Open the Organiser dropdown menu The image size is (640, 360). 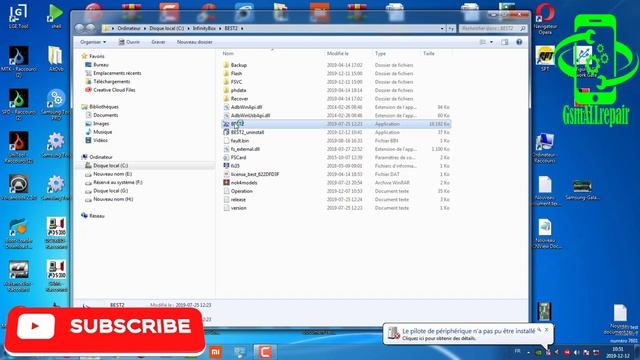(x=93, y=42)
